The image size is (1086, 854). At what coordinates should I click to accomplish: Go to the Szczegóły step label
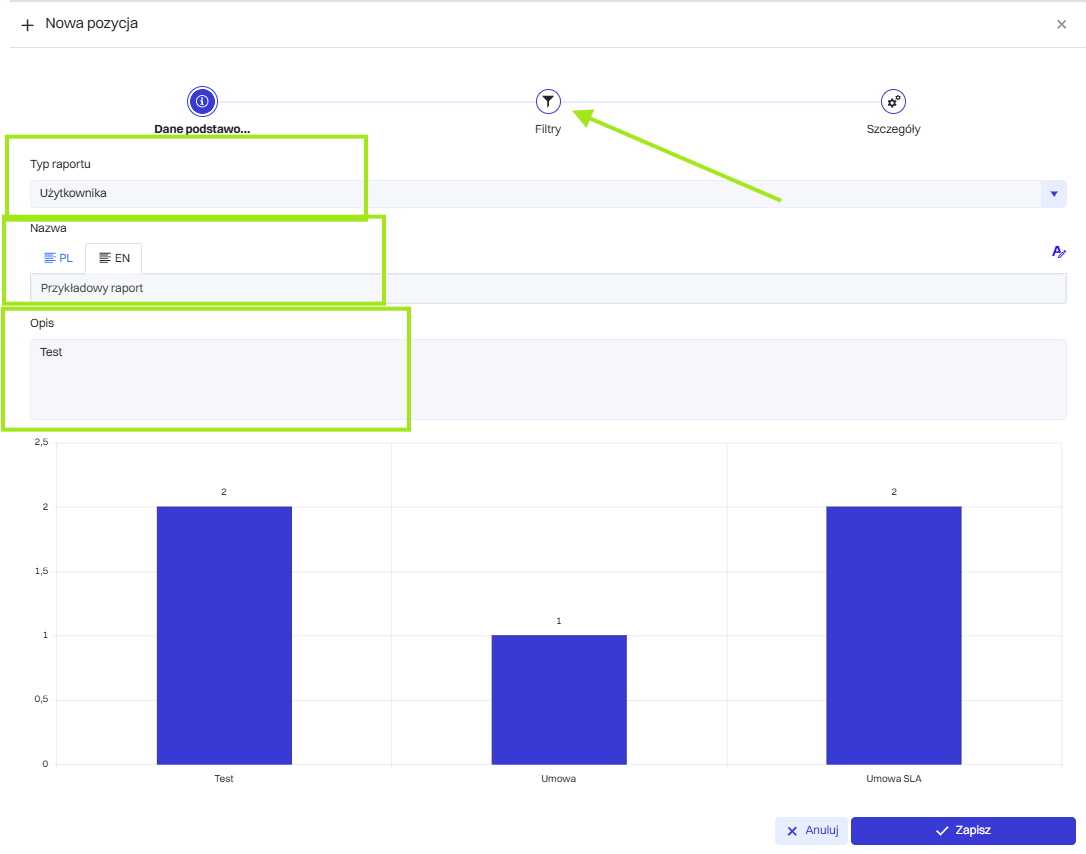coord(893,129)
